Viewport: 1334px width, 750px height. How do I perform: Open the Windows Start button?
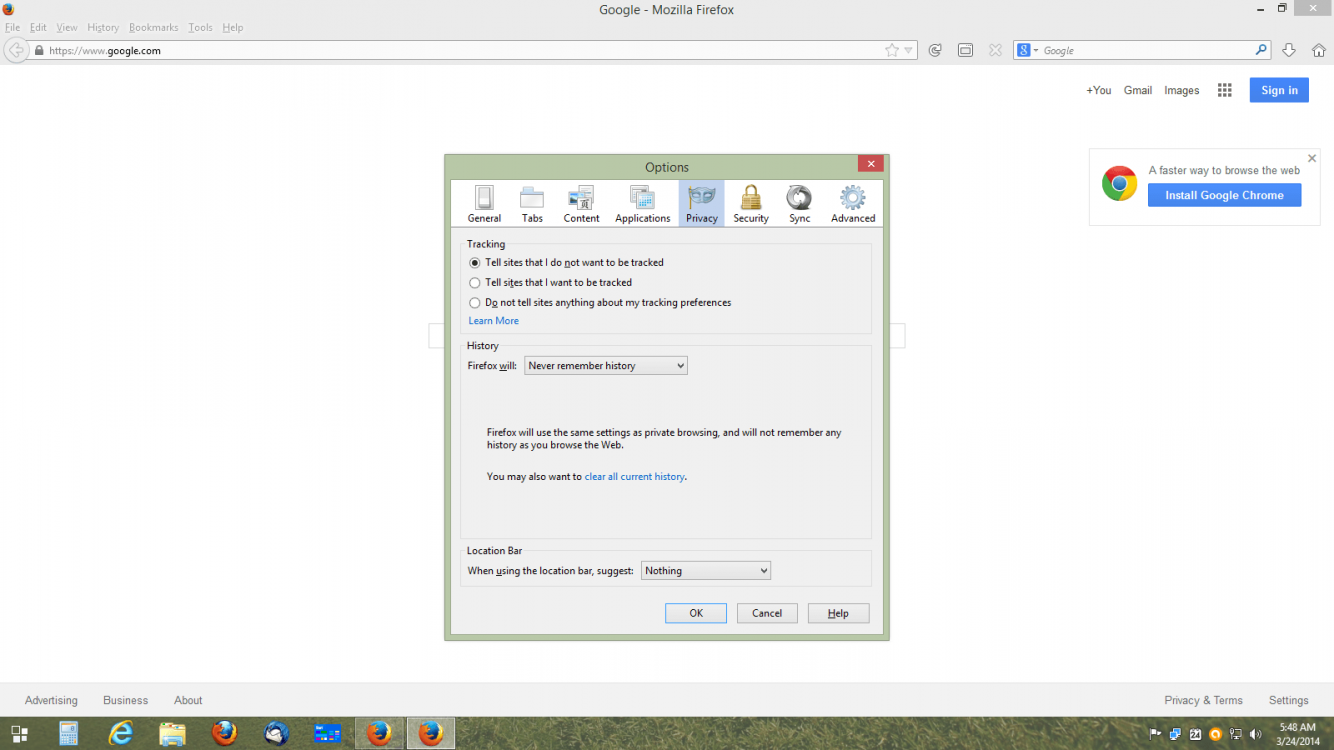(19, 734)
